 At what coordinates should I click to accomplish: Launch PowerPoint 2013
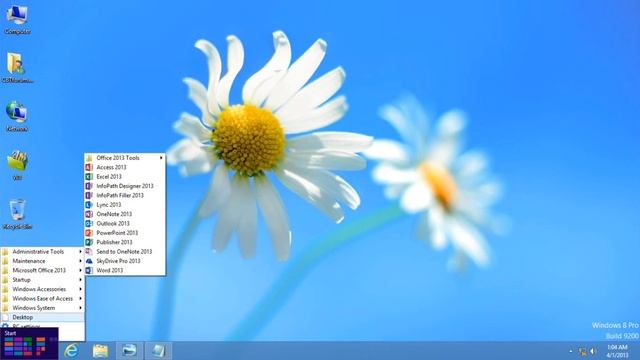(125, 233)
